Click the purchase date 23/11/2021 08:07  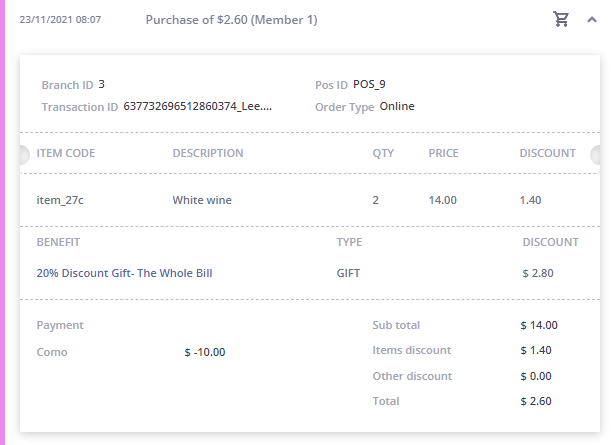[x=60, y=20]
